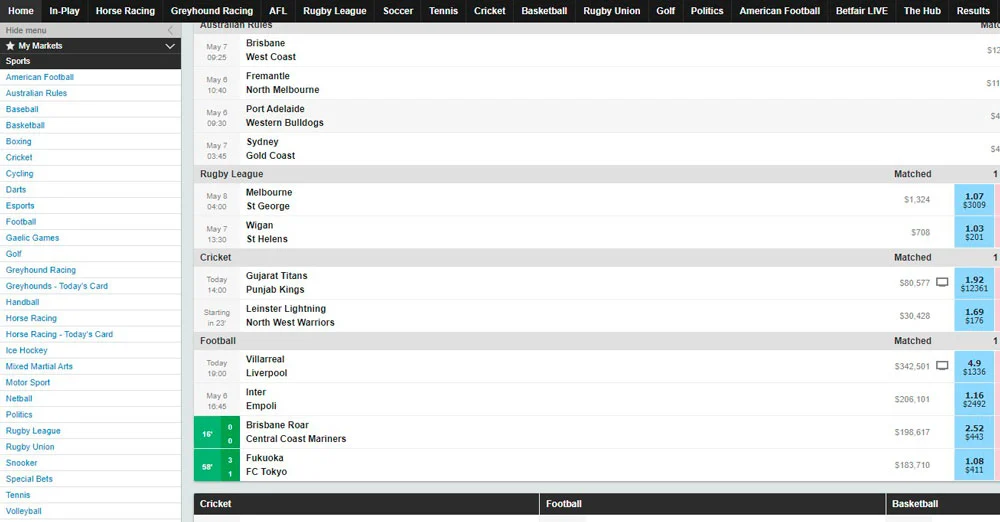Go to Horse Racing in top navigation
Viewport: 1000px width, 522px height.
(x=125, y=11)
